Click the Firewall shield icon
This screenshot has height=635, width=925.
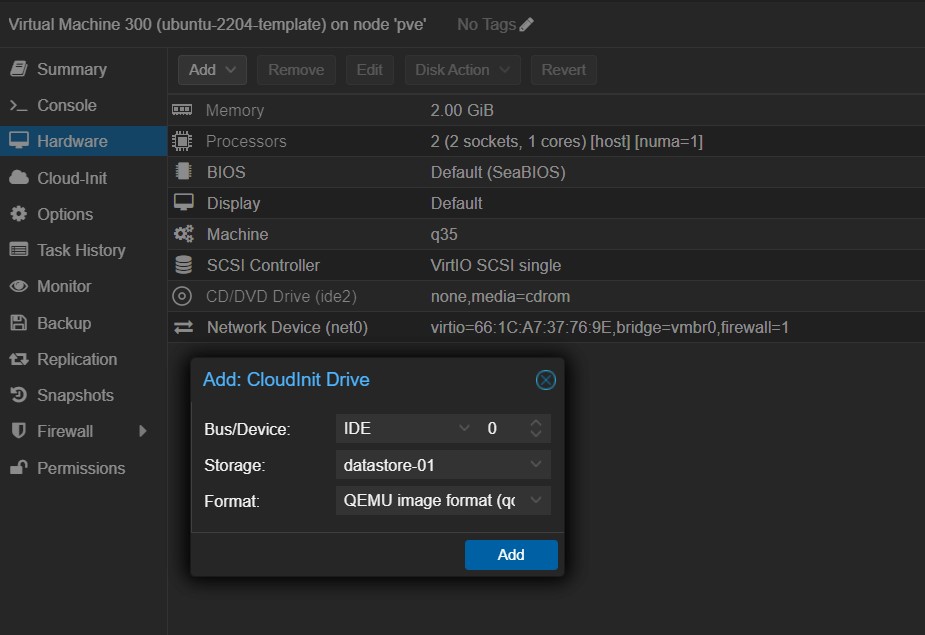coord(18,431)
